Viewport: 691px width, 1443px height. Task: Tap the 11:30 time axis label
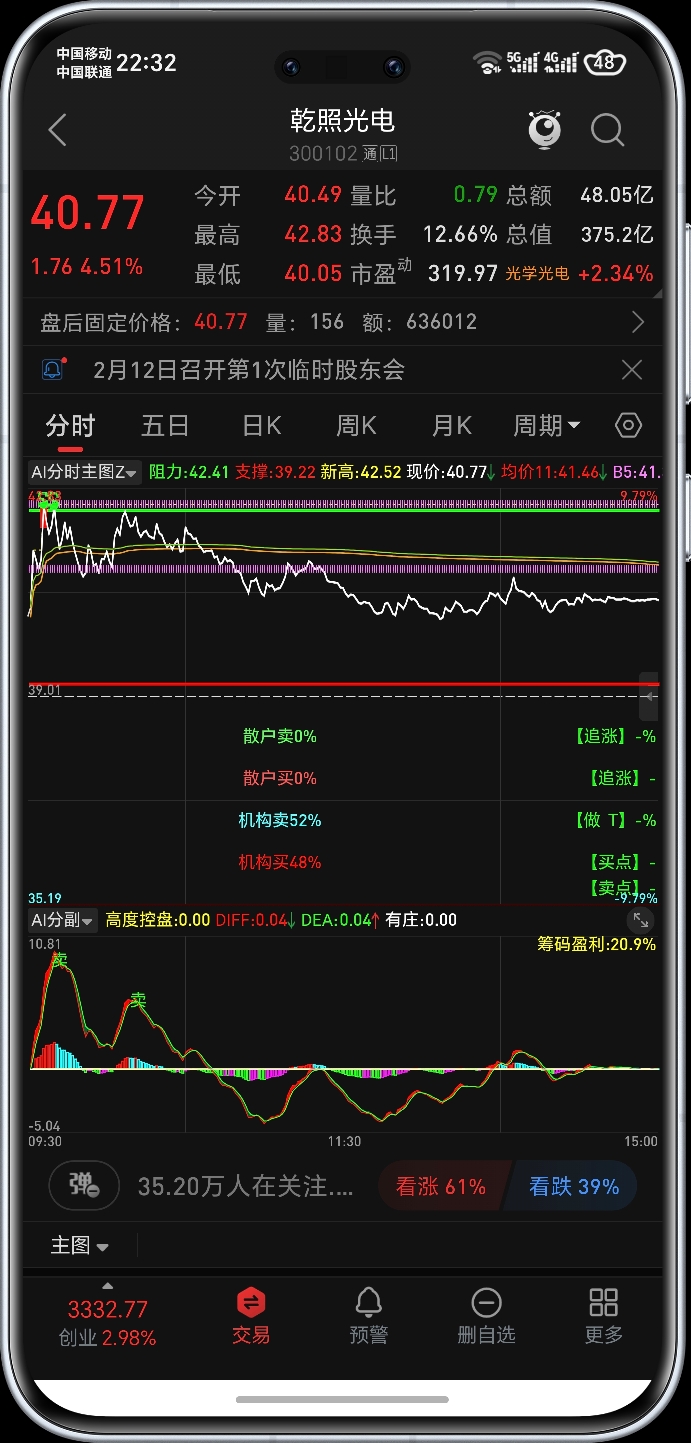344,1141
